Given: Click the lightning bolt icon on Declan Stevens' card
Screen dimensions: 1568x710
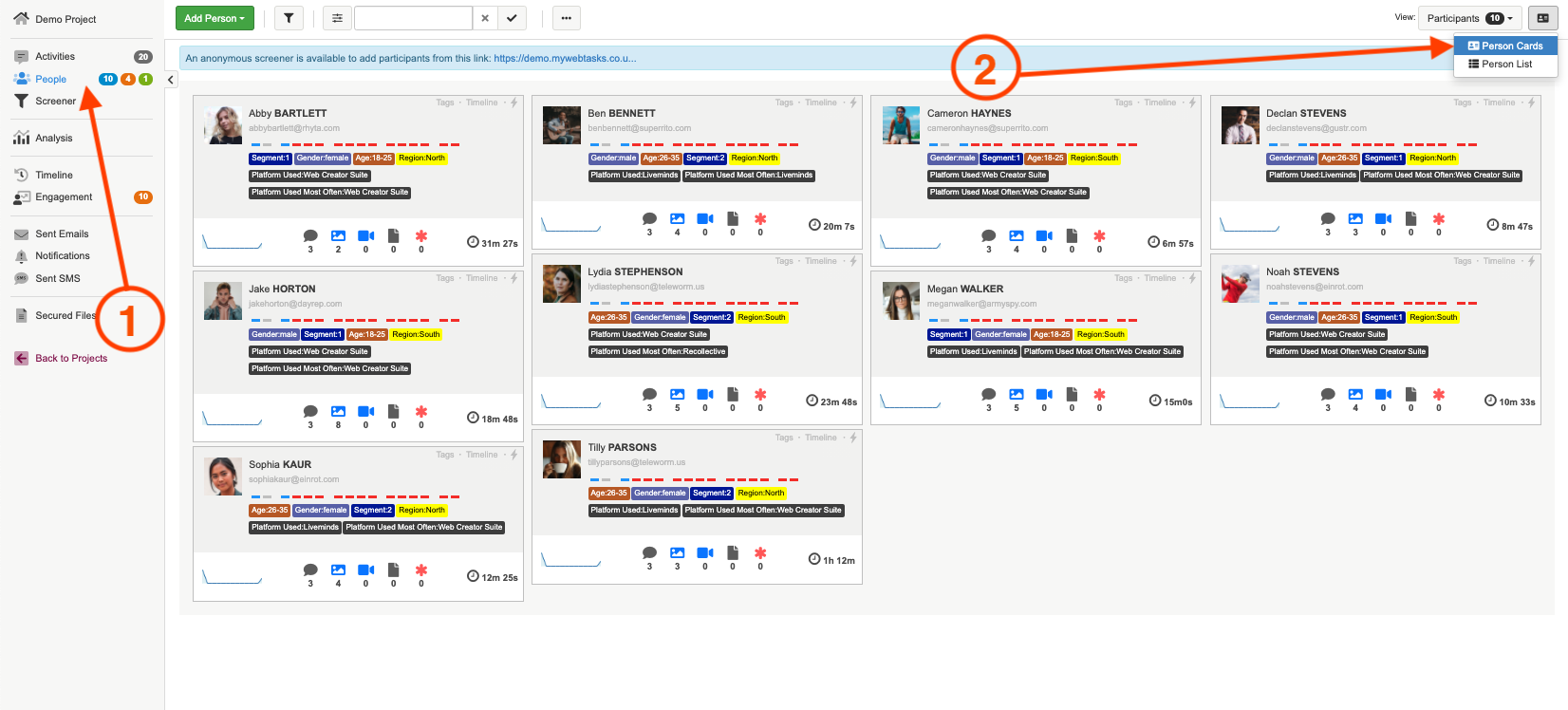Looking at the screenshot, I should pyautogui.click(x=1531, y=103).
